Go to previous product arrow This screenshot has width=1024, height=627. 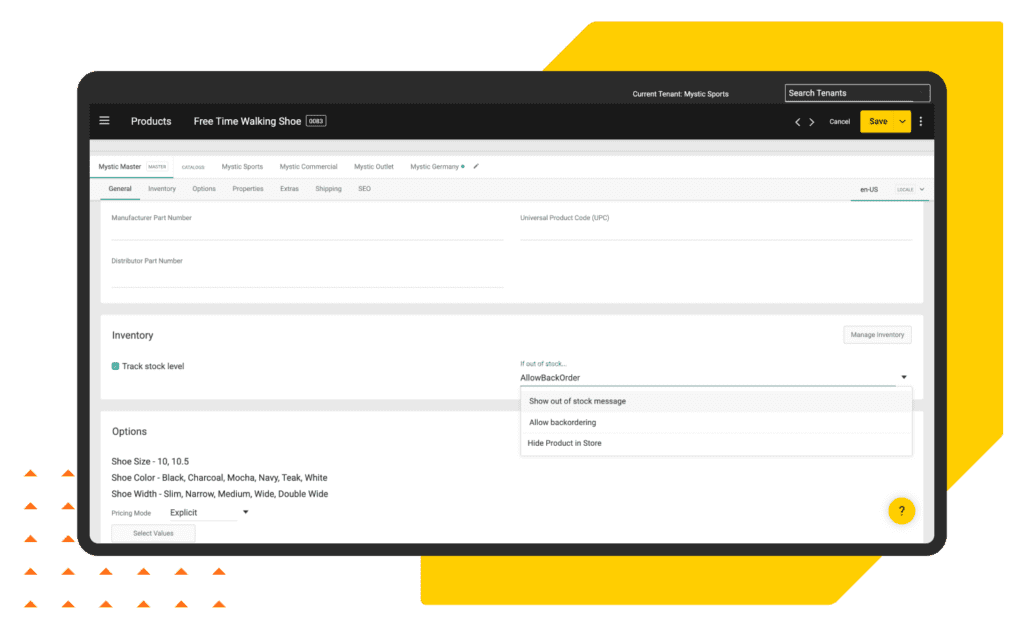click(x=797, y=122)
